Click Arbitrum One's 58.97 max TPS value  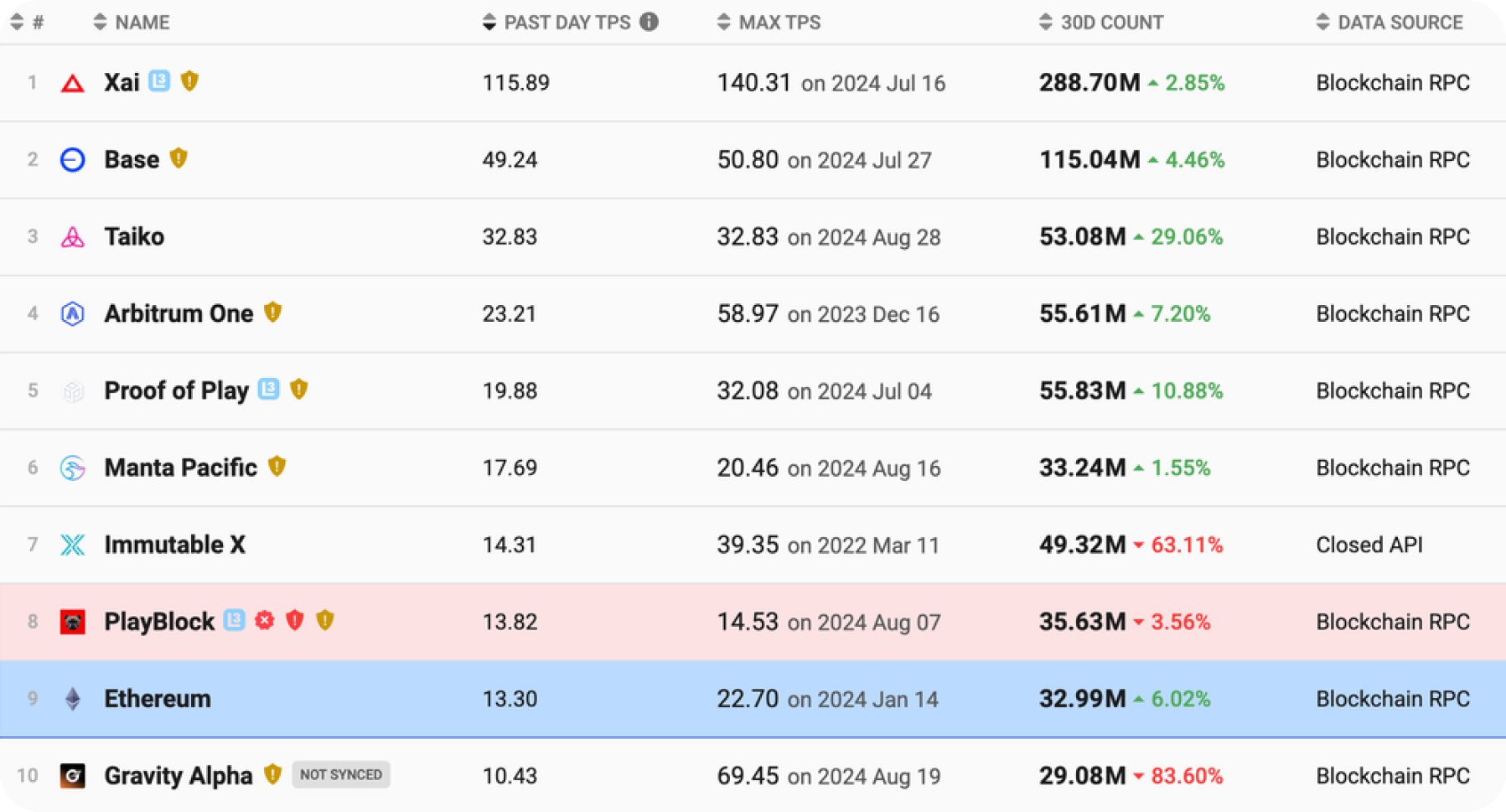(748, 313)
